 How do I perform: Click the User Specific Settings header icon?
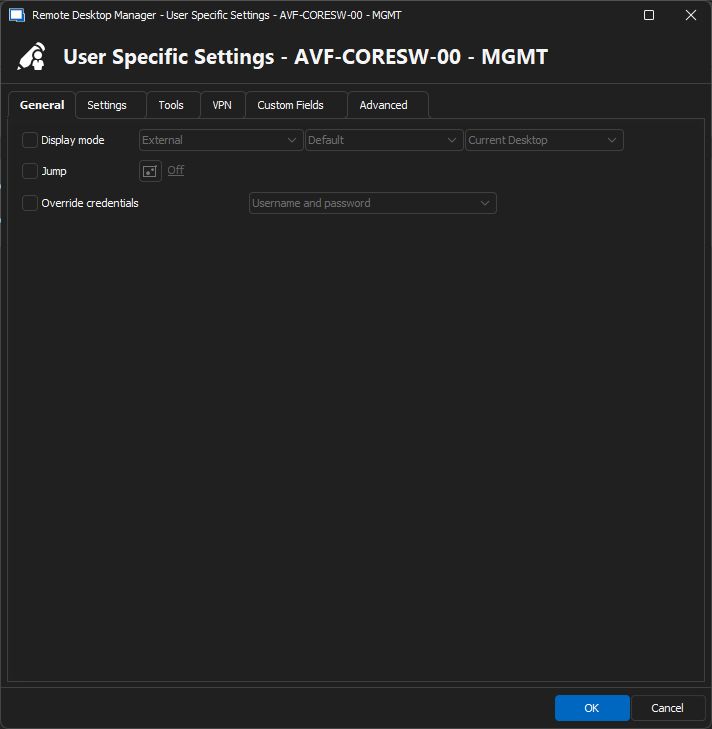coord(32,57)
